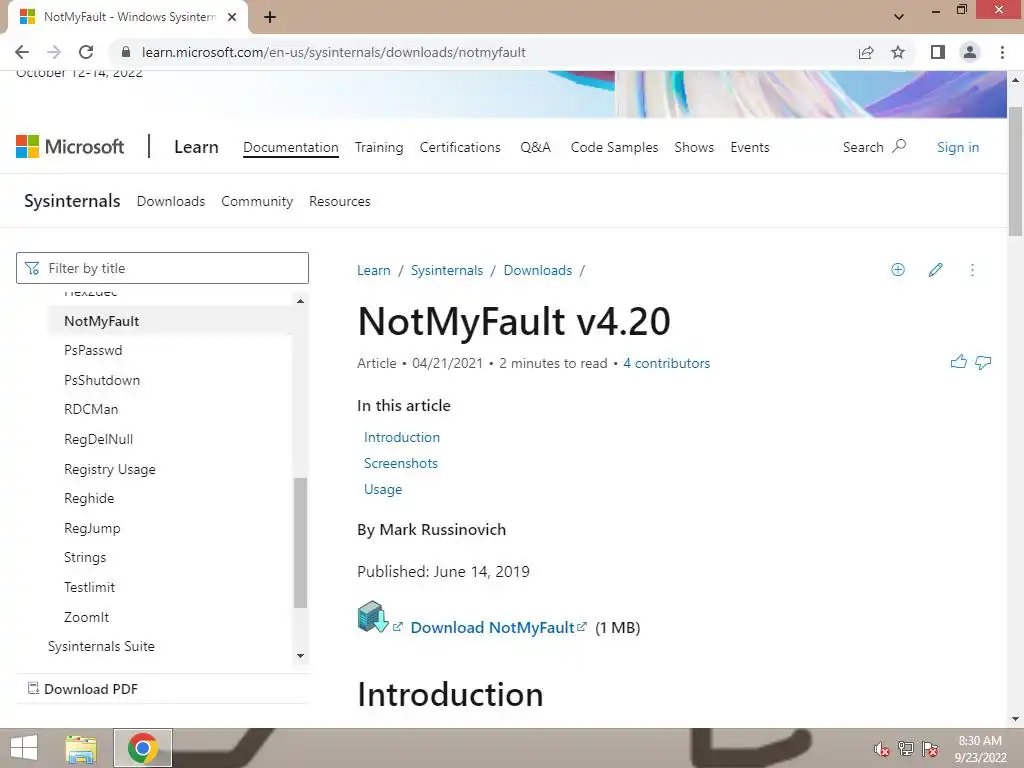Select PsShutdown in the sidebar list
Image resolution: width=1024 pixels, height=768 pixels.
click(102, 380)
